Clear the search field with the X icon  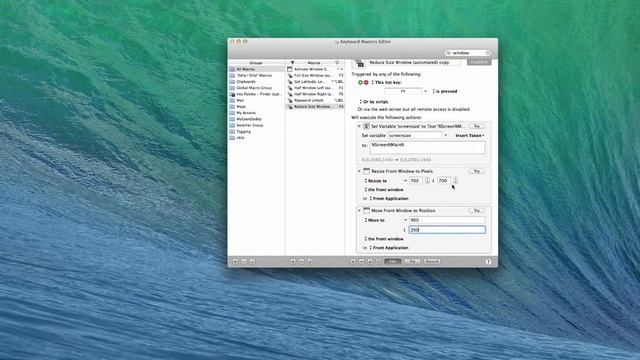click(x=487, y=53)
